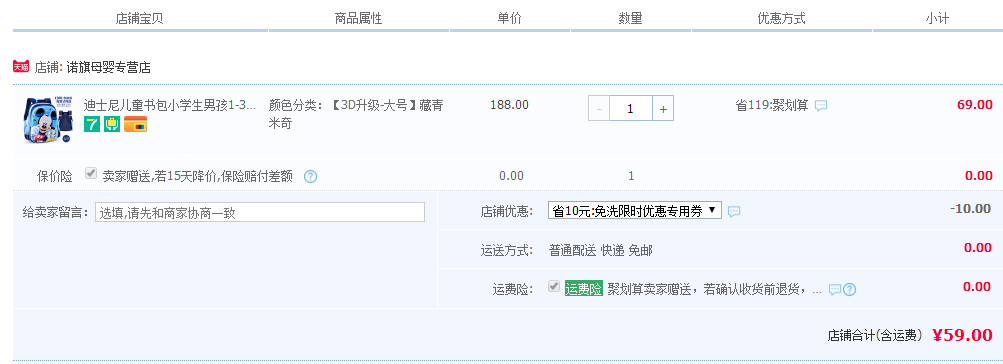Open the 迪士尼儿童书包 product title link
This screenshot has width=1003, height=364.
point(170,105)
